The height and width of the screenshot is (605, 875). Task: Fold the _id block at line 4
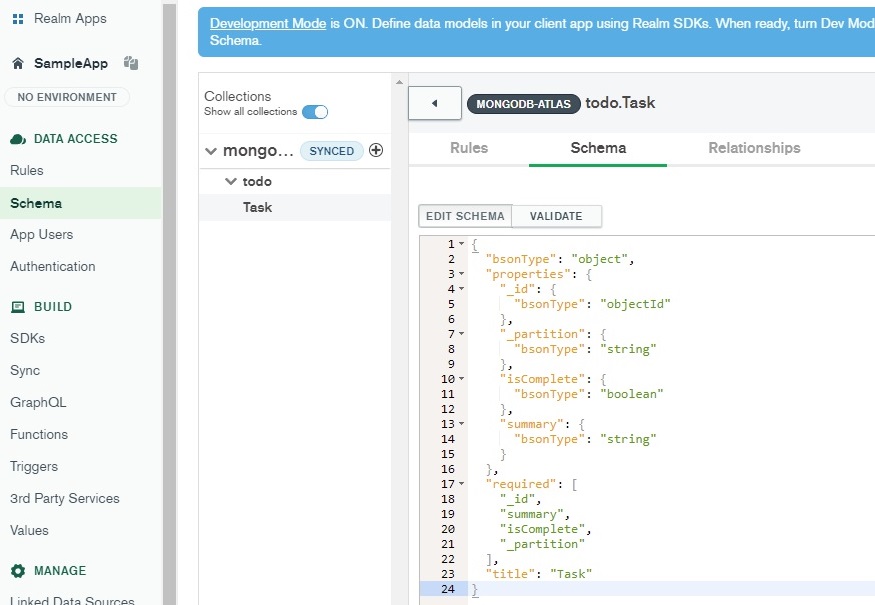click(x=461, y=289)
